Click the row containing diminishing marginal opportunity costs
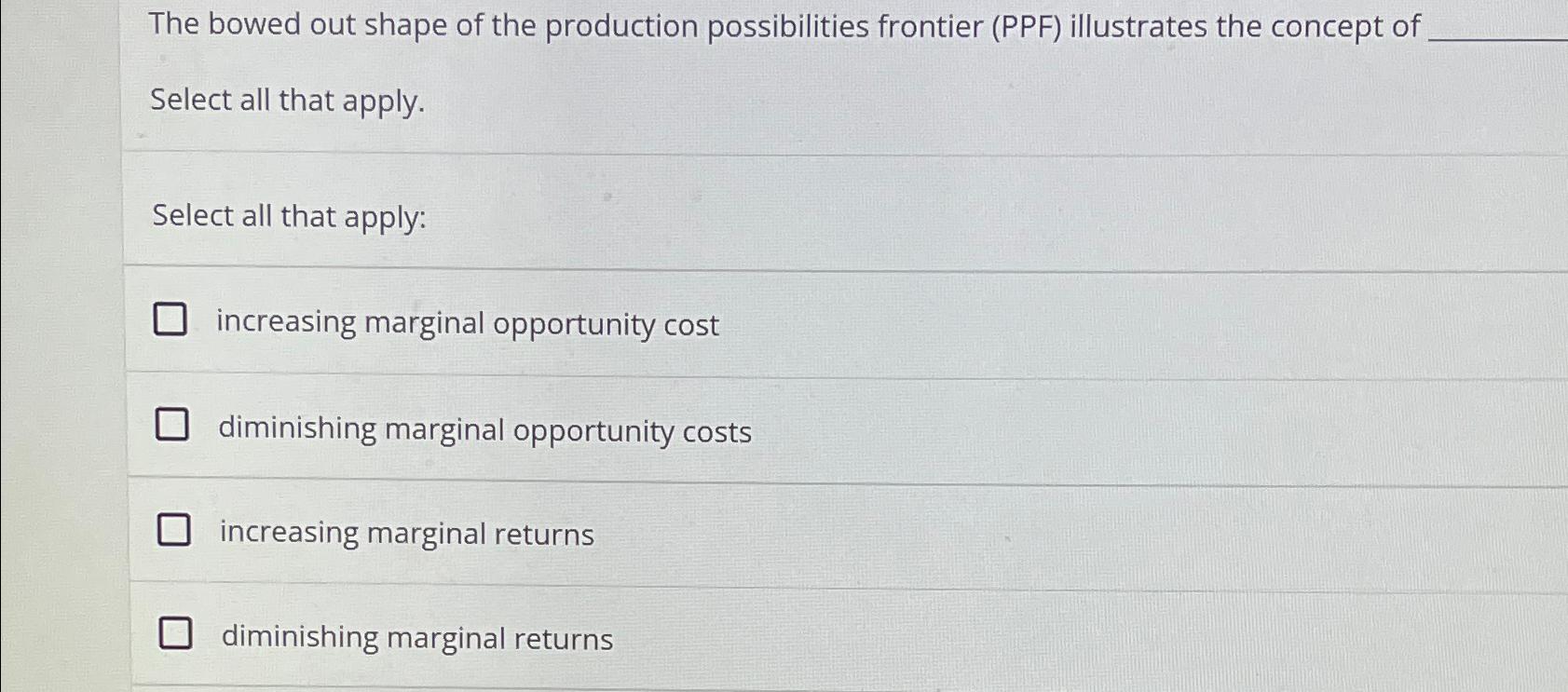Image resolution: width=1568 pixels, height=692 pixels. point(652,428)
